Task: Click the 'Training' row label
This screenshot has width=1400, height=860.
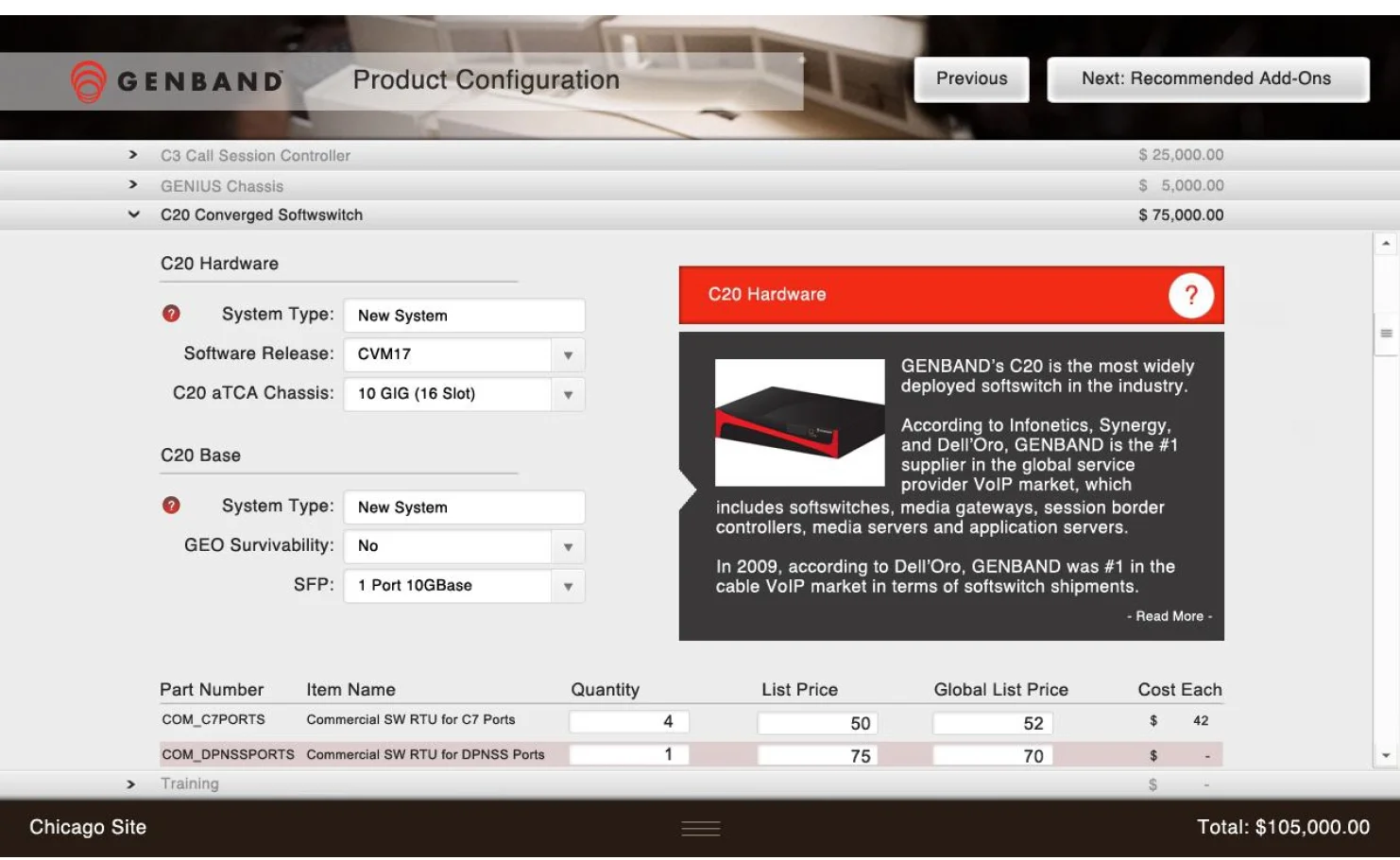Action: click(189, 784)
